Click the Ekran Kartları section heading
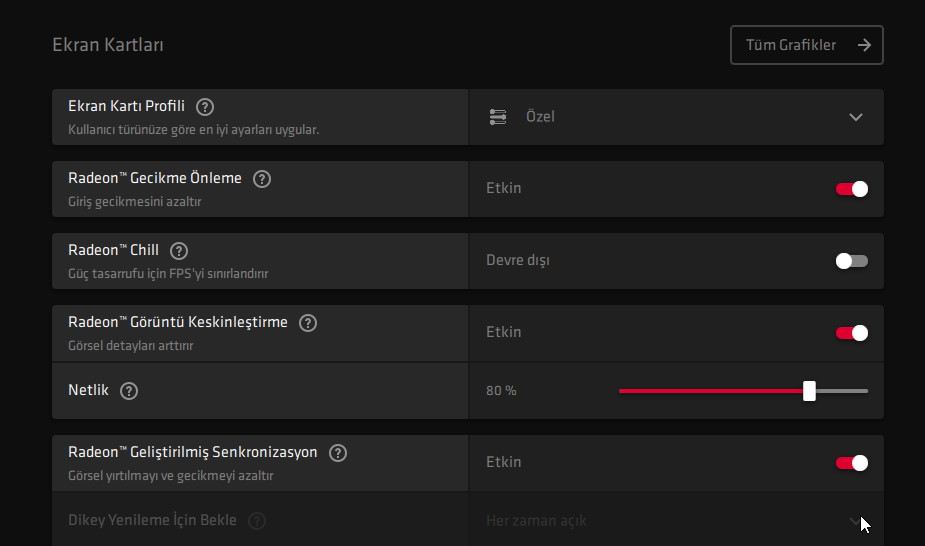The image size is (925, 546). 108,45
